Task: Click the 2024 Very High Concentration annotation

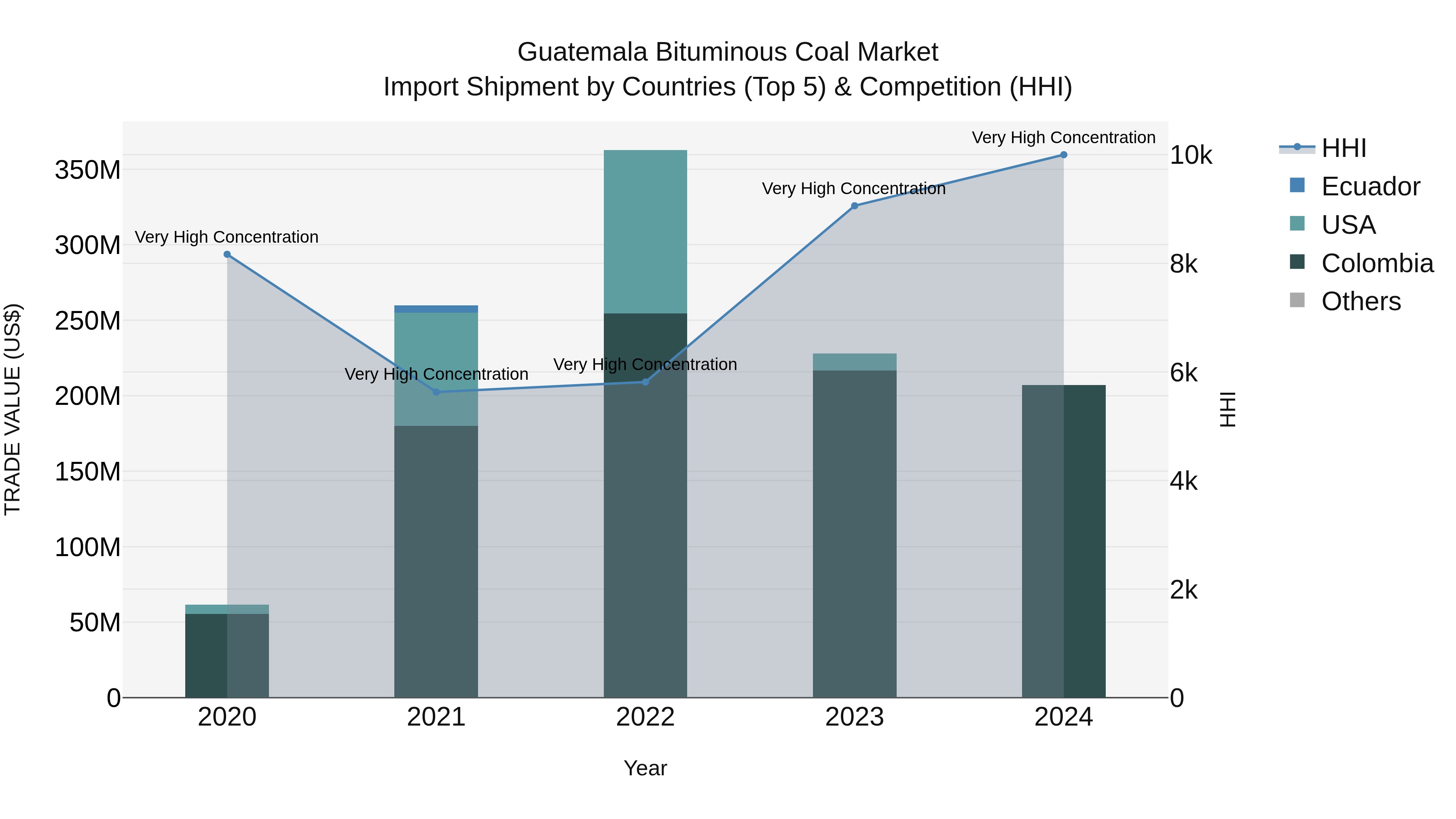Action: 1064,138
